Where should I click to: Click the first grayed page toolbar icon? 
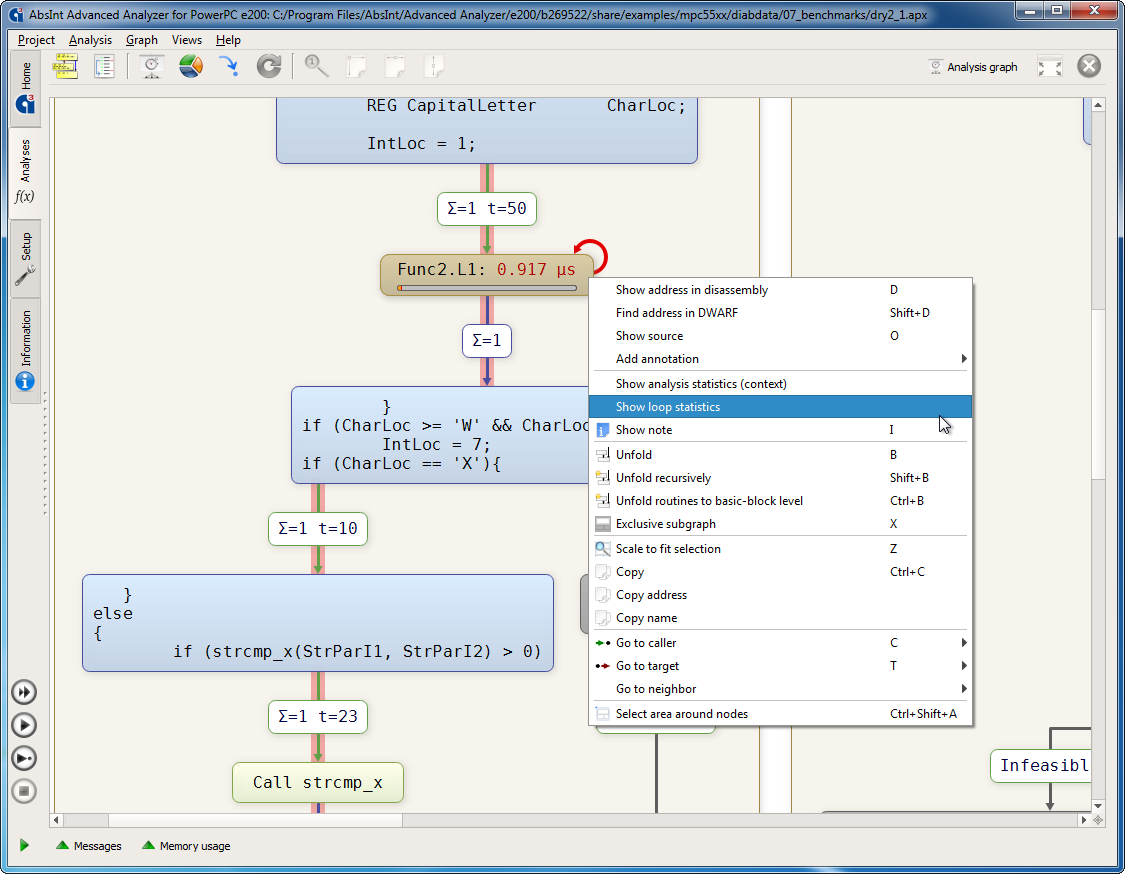coord(356,67)
